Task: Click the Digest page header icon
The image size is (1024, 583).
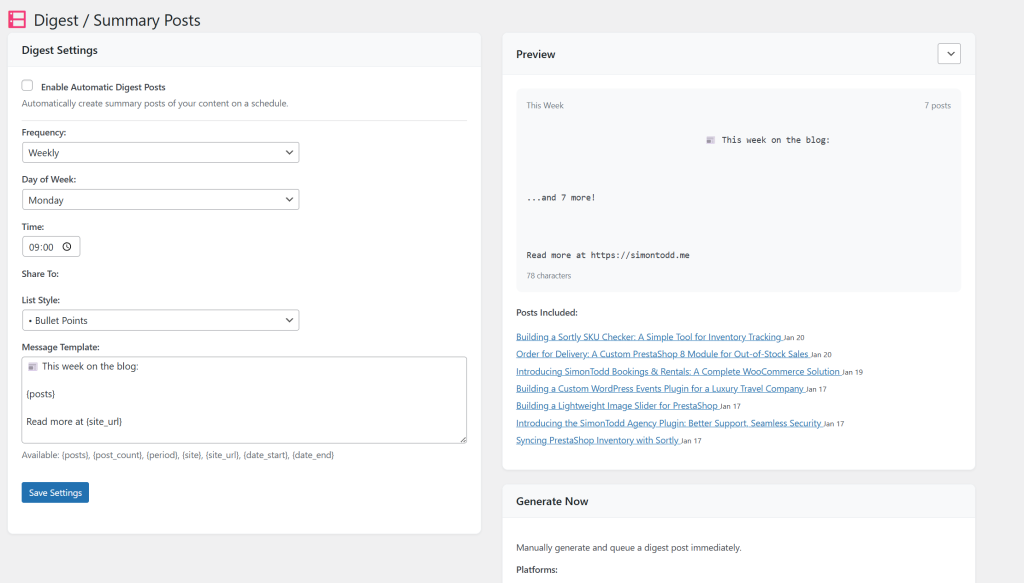Action: pyautogui.click(x=17, y=19)
